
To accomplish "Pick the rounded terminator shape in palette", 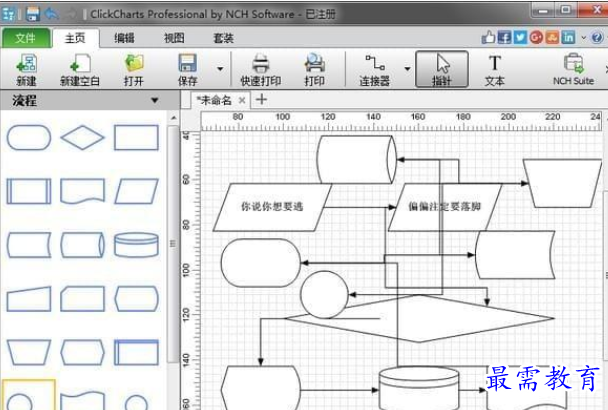I will pyautogui.click(x=29, y=137).
